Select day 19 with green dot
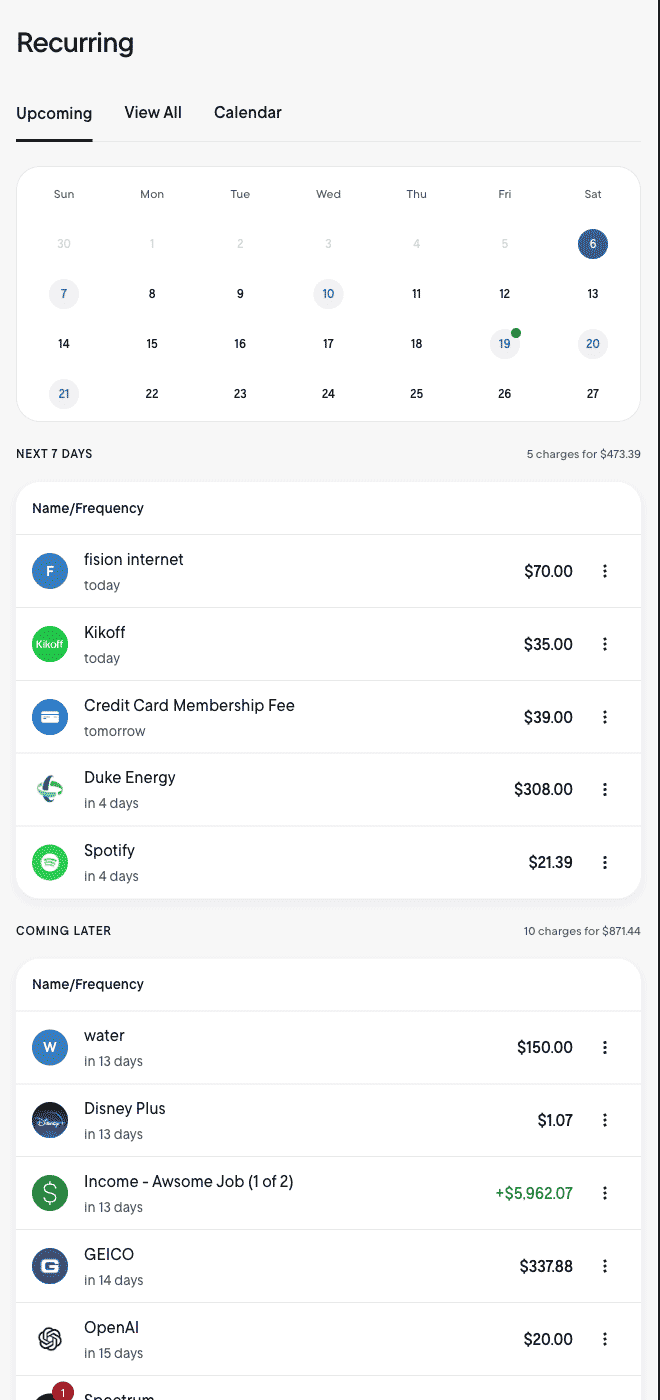 [x=504, y=344]
